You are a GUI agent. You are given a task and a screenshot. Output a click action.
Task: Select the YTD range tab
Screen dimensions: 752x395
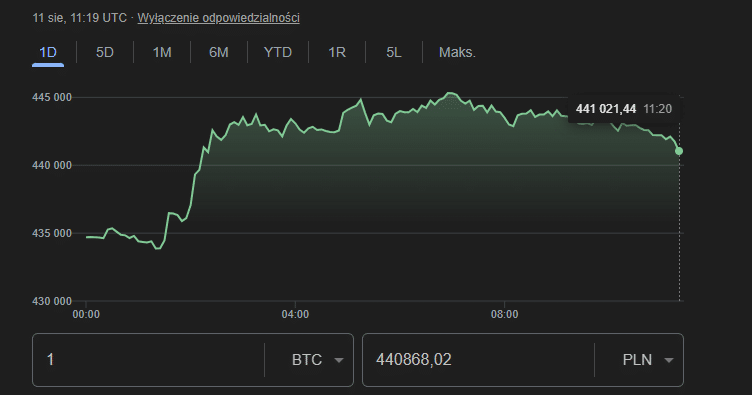(278, 52)
